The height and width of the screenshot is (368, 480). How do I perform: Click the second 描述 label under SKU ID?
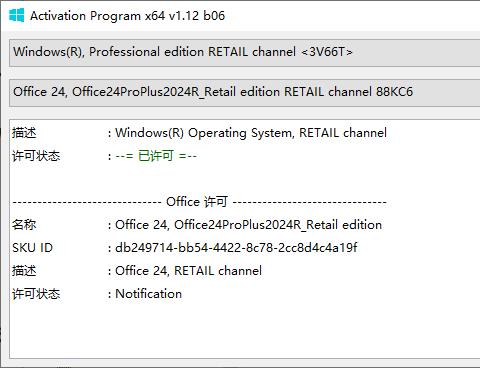point(24,271)
